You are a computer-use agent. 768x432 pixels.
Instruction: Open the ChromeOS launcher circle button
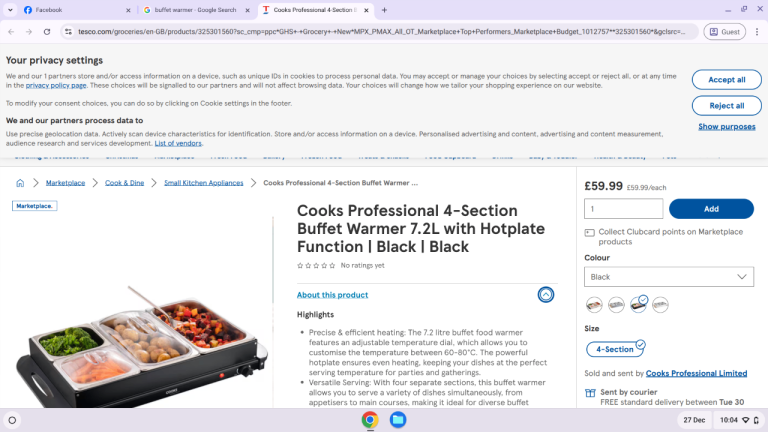pyautogui.click(x=12, y=420)
